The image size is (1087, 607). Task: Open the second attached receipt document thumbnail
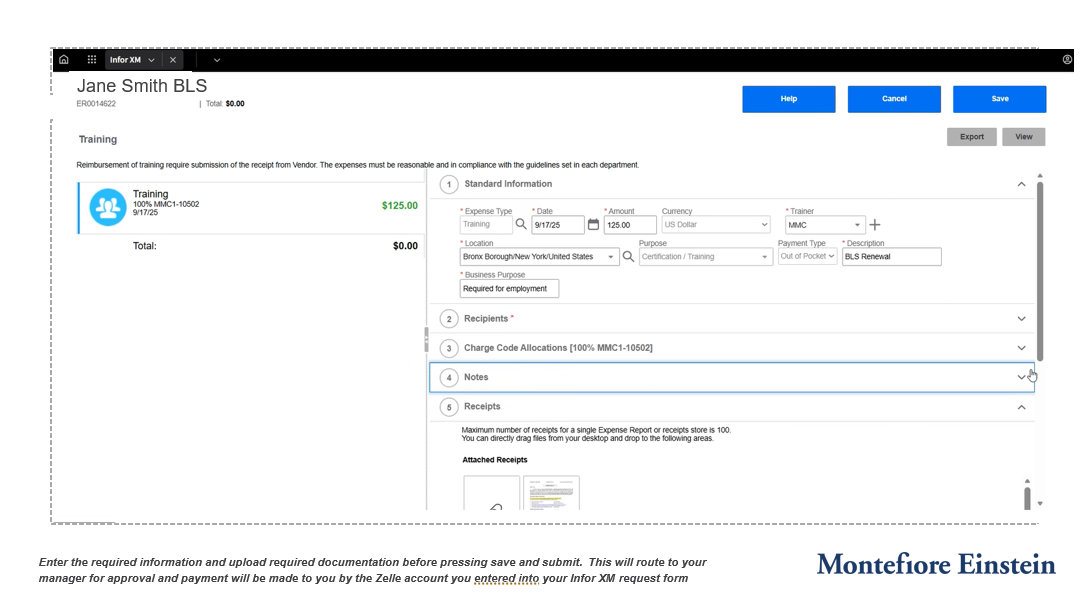click(x=551, y=493)
